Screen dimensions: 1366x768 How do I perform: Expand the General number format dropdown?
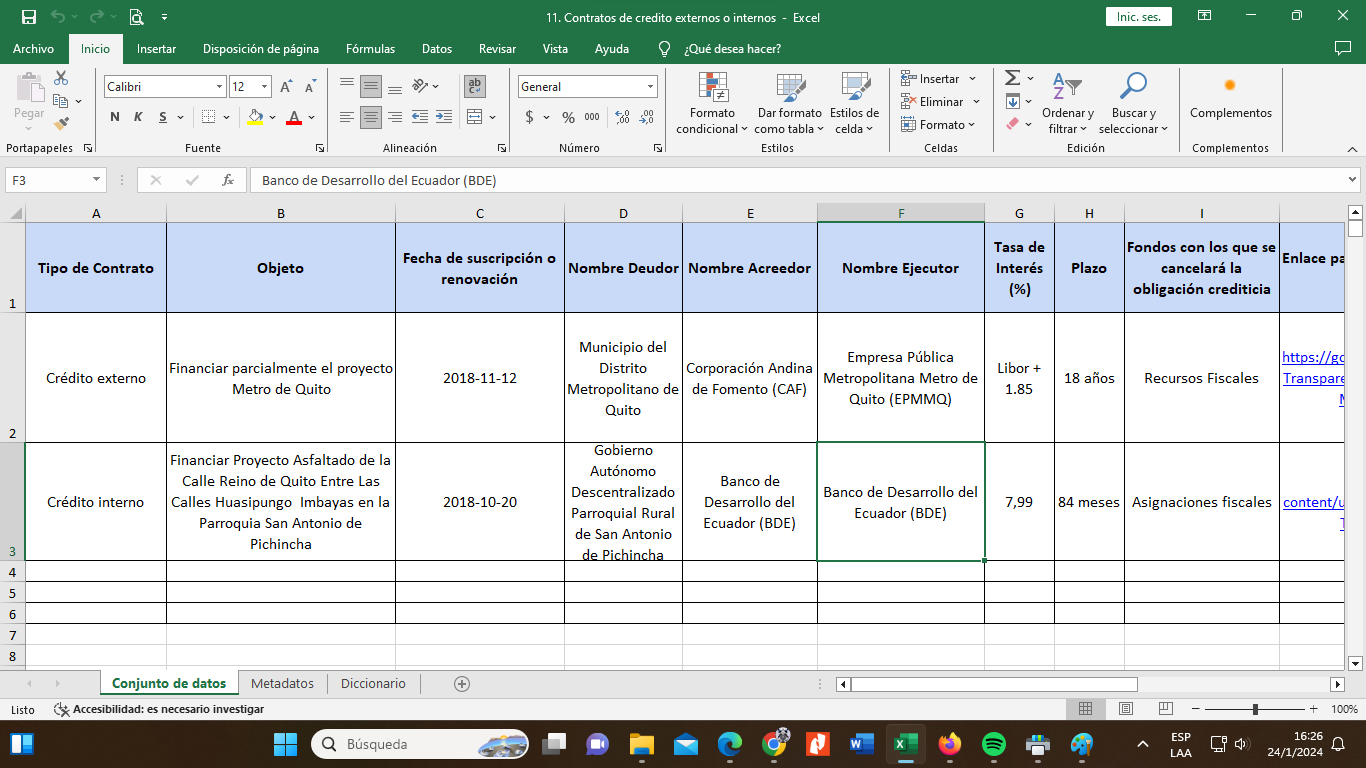650,87
